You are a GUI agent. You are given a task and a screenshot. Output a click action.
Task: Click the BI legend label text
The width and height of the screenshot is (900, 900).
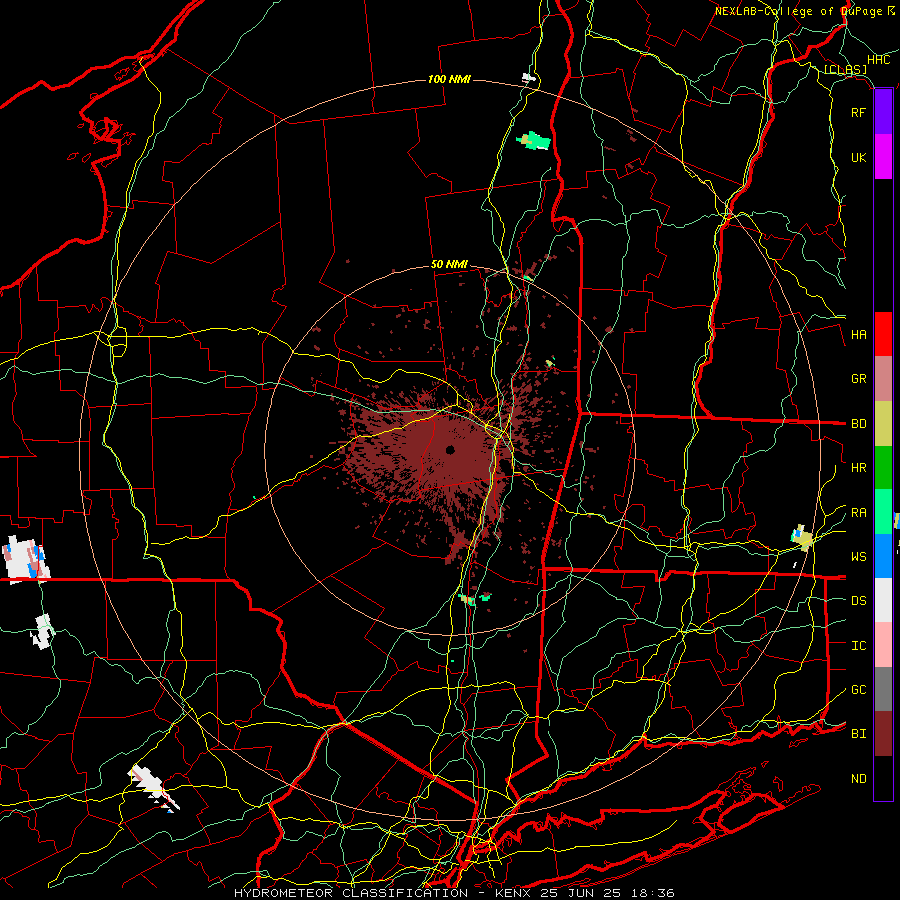click(x=858, y=734)
